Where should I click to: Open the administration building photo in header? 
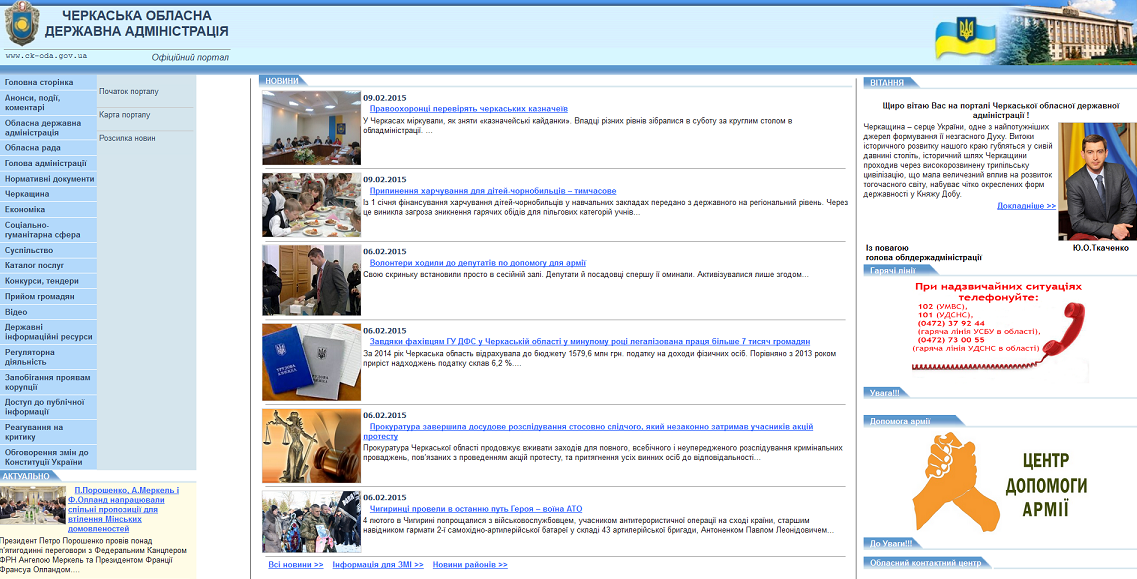click(1067, 34)
